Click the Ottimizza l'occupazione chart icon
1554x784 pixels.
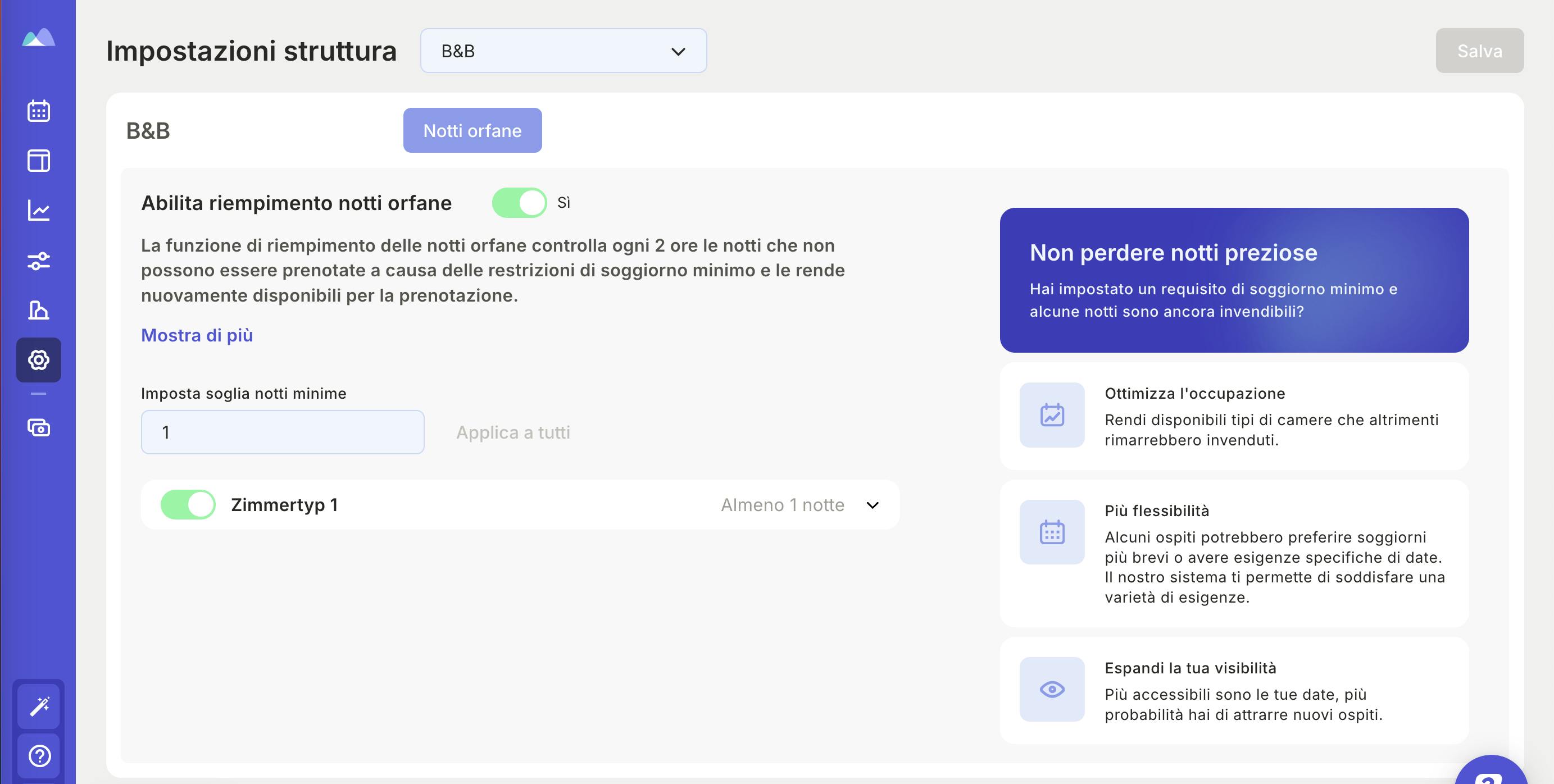tap(1052, 415)
